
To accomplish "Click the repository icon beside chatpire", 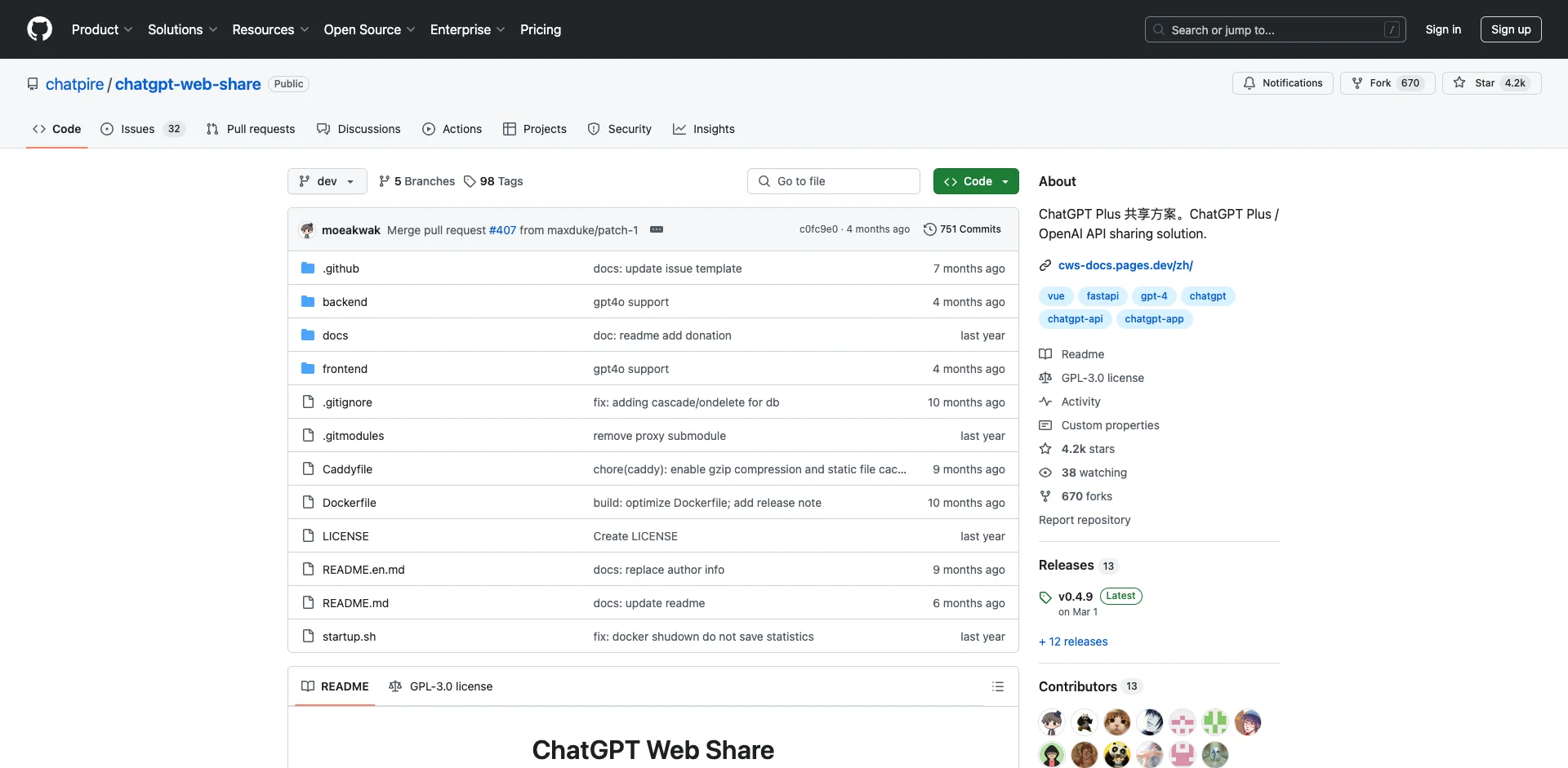I will (x=33, y=84).
